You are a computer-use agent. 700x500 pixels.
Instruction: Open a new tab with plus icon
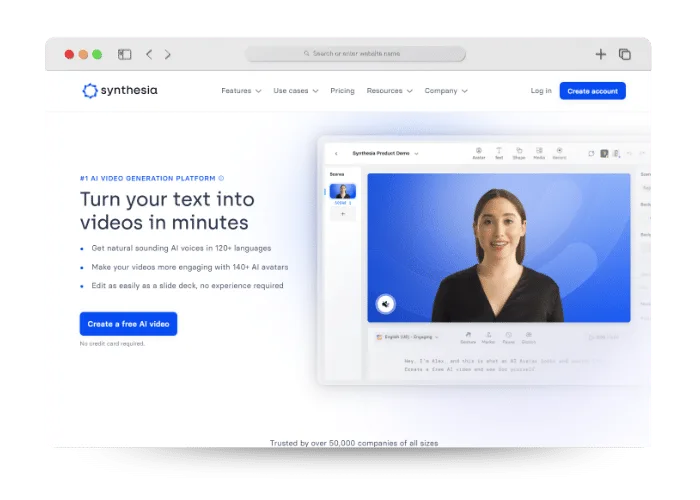[600, 54]
